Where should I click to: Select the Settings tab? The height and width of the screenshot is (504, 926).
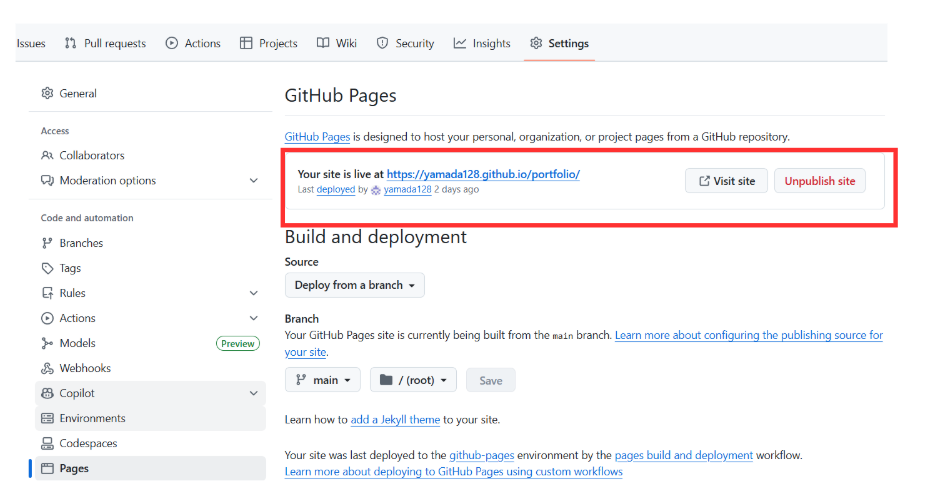click(x=559, y=43)
